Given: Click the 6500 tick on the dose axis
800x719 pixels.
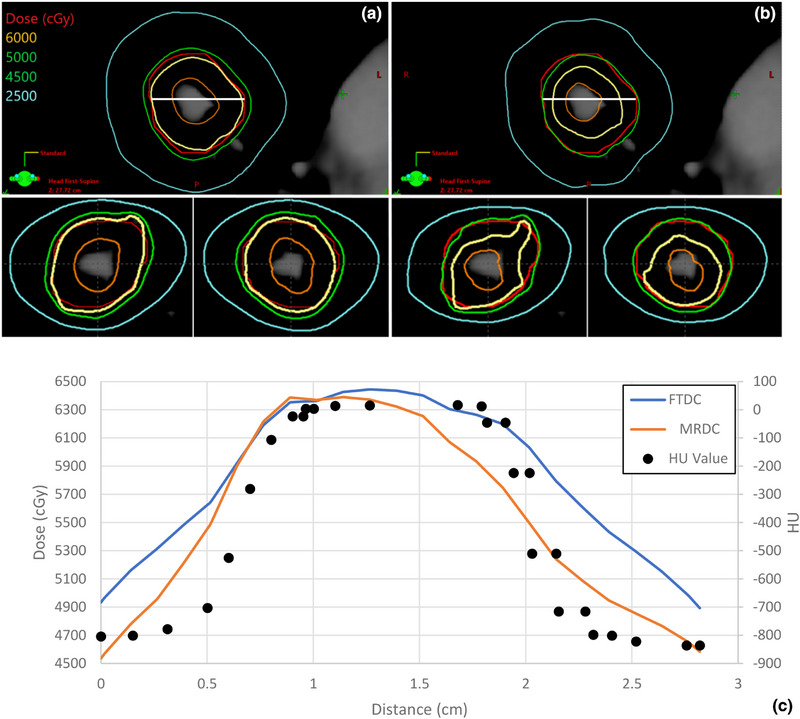Looking at the screenshot, I should (71, 382).
